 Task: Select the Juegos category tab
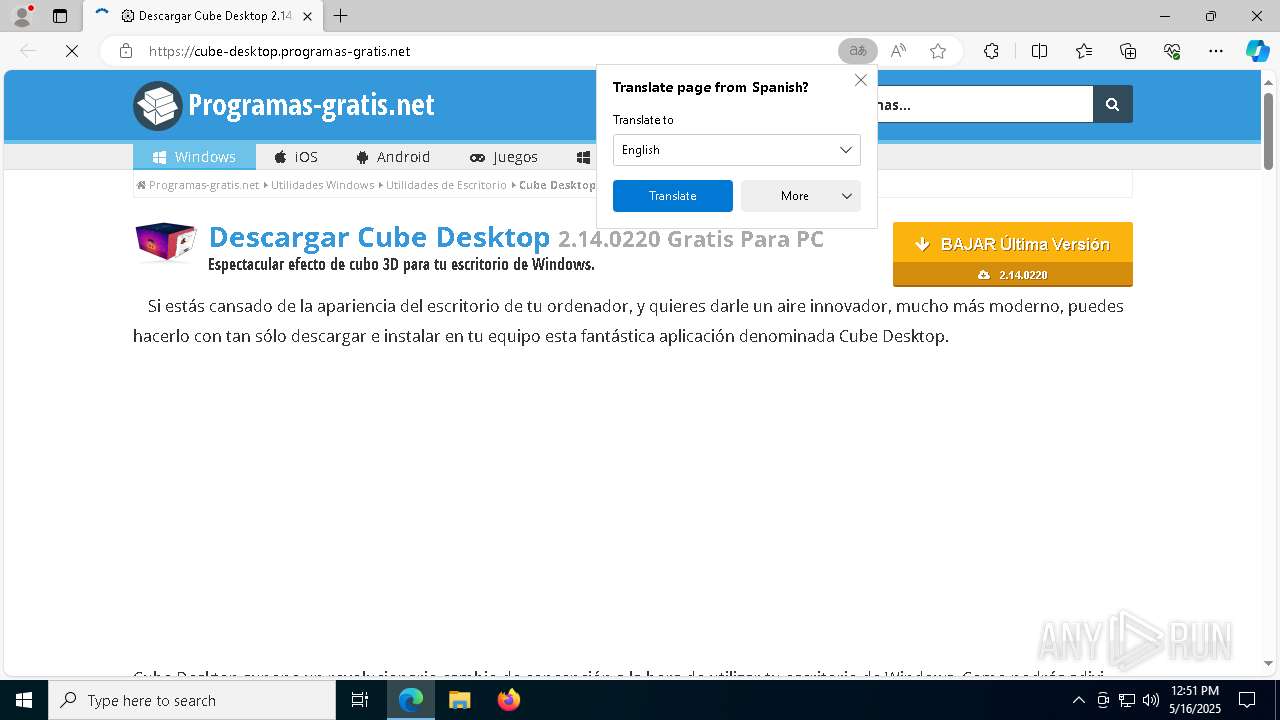pos(504,157)
